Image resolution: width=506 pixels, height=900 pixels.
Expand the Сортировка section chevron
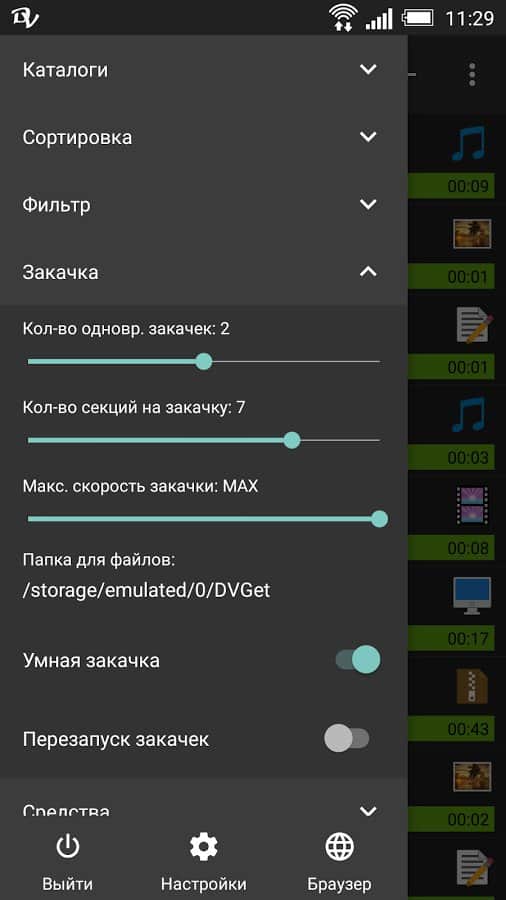click(x=368, y=137)
